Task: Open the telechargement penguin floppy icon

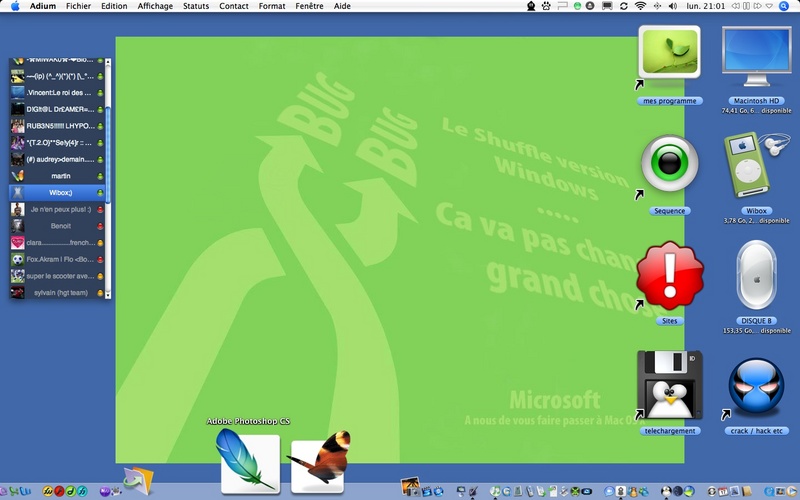Action: [x=669, y=385]
